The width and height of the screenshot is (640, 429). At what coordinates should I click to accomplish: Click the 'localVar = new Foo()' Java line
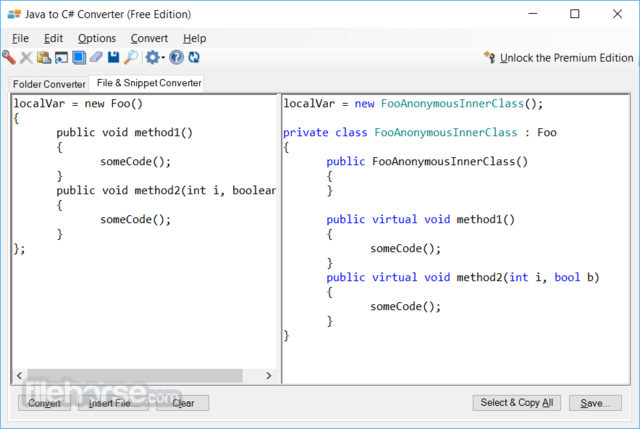click(78, 104)
